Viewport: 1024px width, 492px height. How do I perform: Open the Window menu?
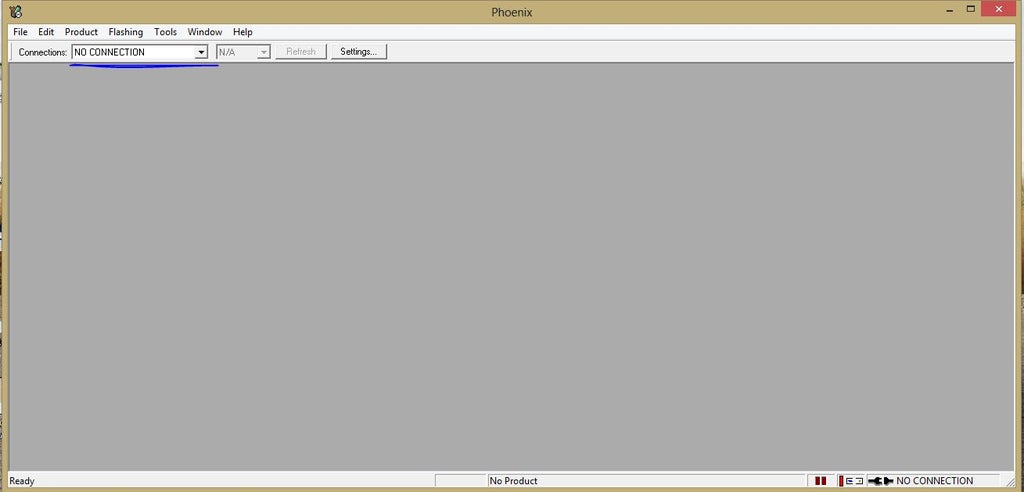tap(205, 32)
